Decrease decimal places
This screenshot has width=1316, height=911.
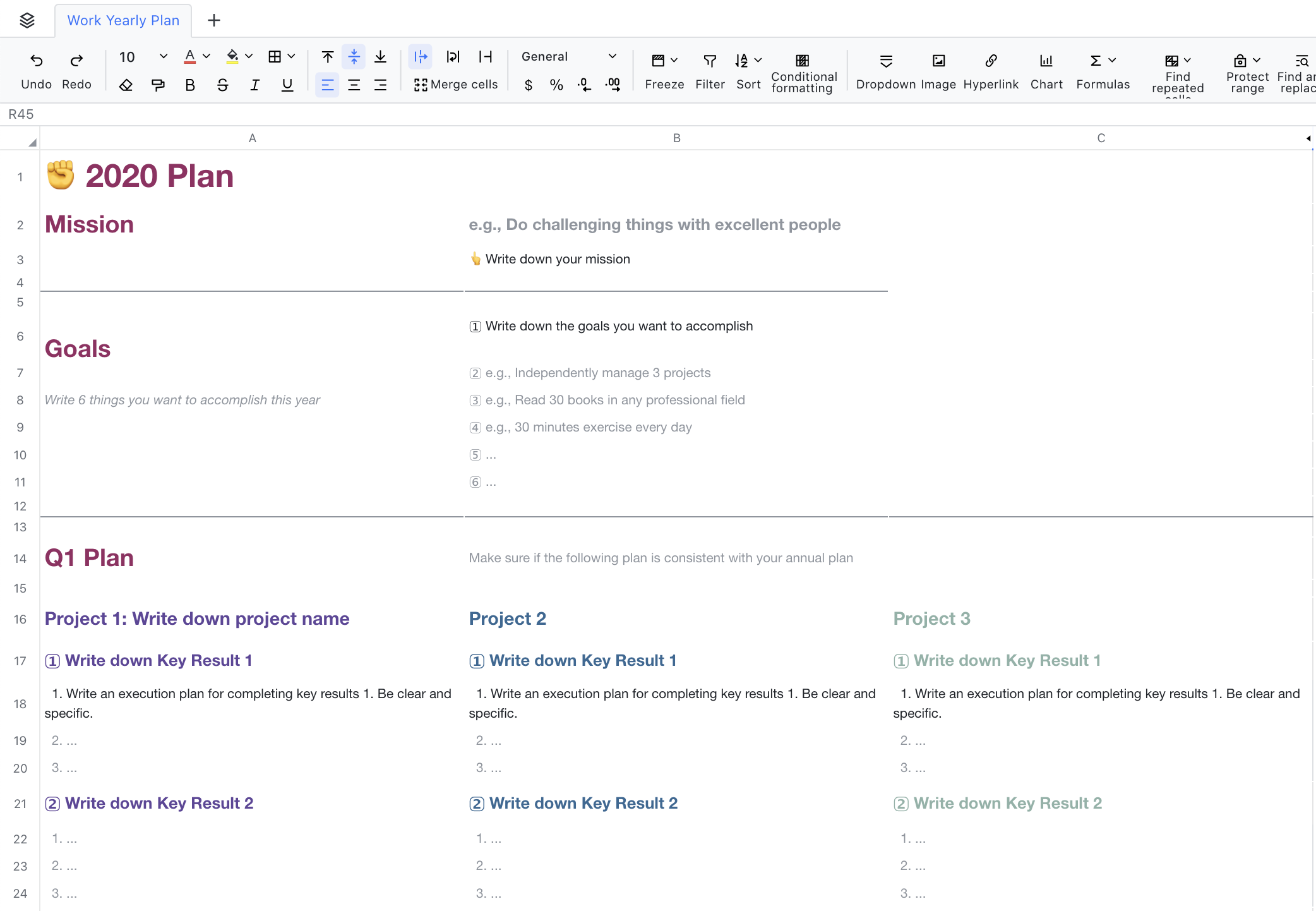[x=585, y=85]
